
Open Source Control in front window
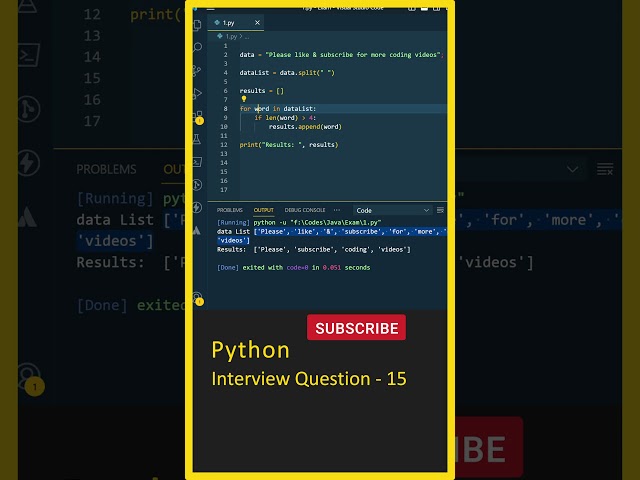(x=198, y=70)
